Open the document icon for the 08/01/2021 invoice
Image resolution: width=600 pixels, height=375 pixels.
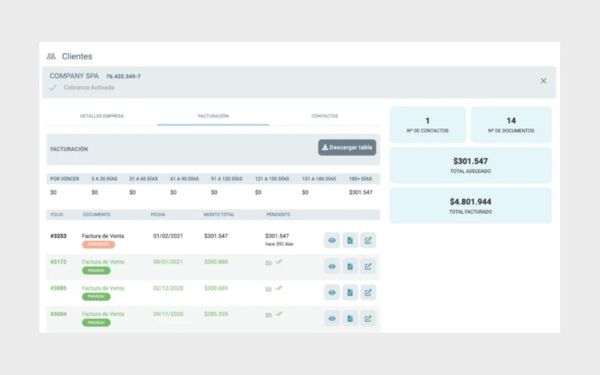pyautogui.click(x=350, y=266)
